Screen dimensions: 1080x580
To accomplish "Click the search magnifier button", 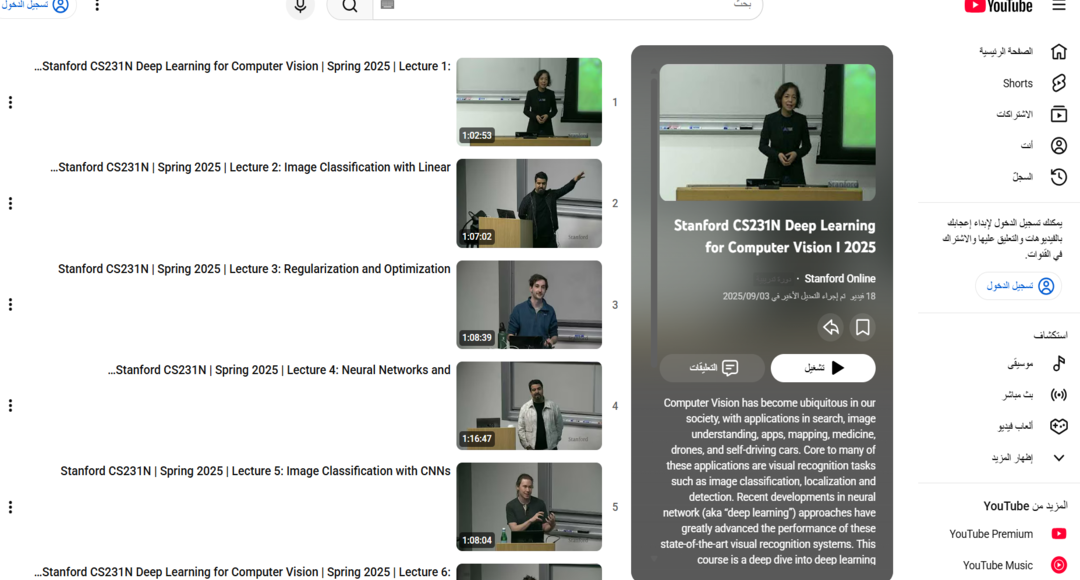I will coord(349,6).
